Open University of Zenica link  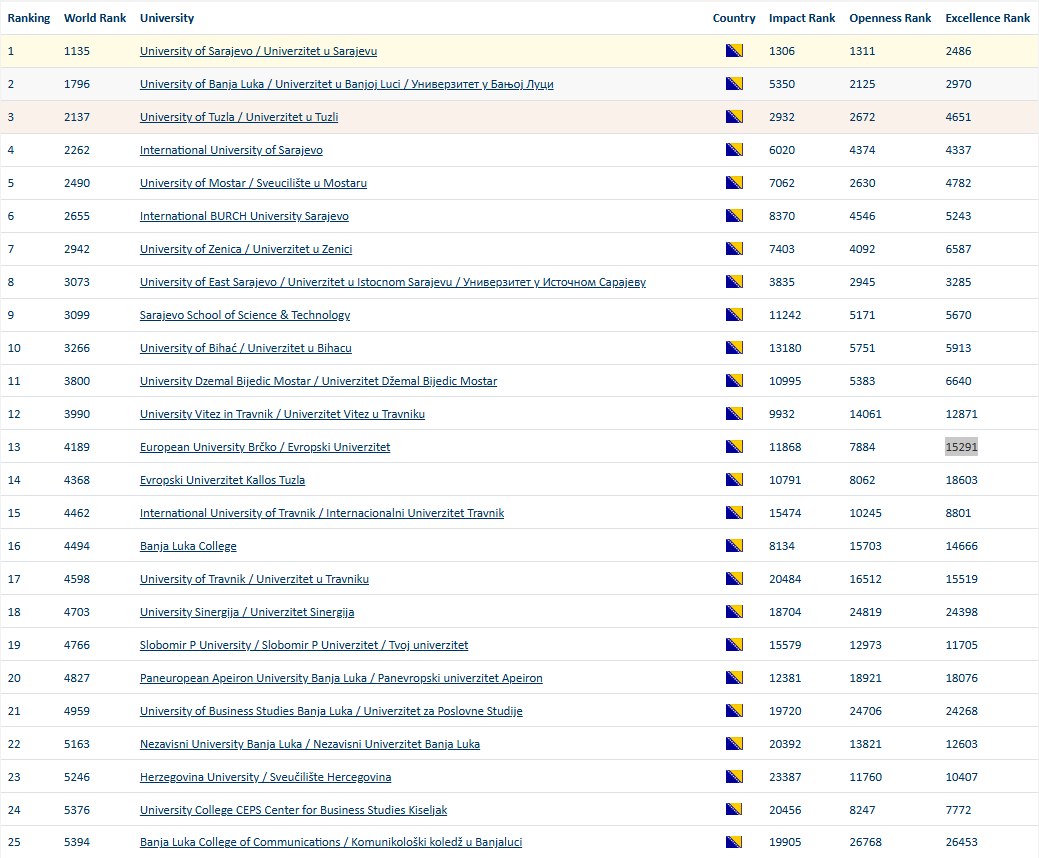pos(246,249)
